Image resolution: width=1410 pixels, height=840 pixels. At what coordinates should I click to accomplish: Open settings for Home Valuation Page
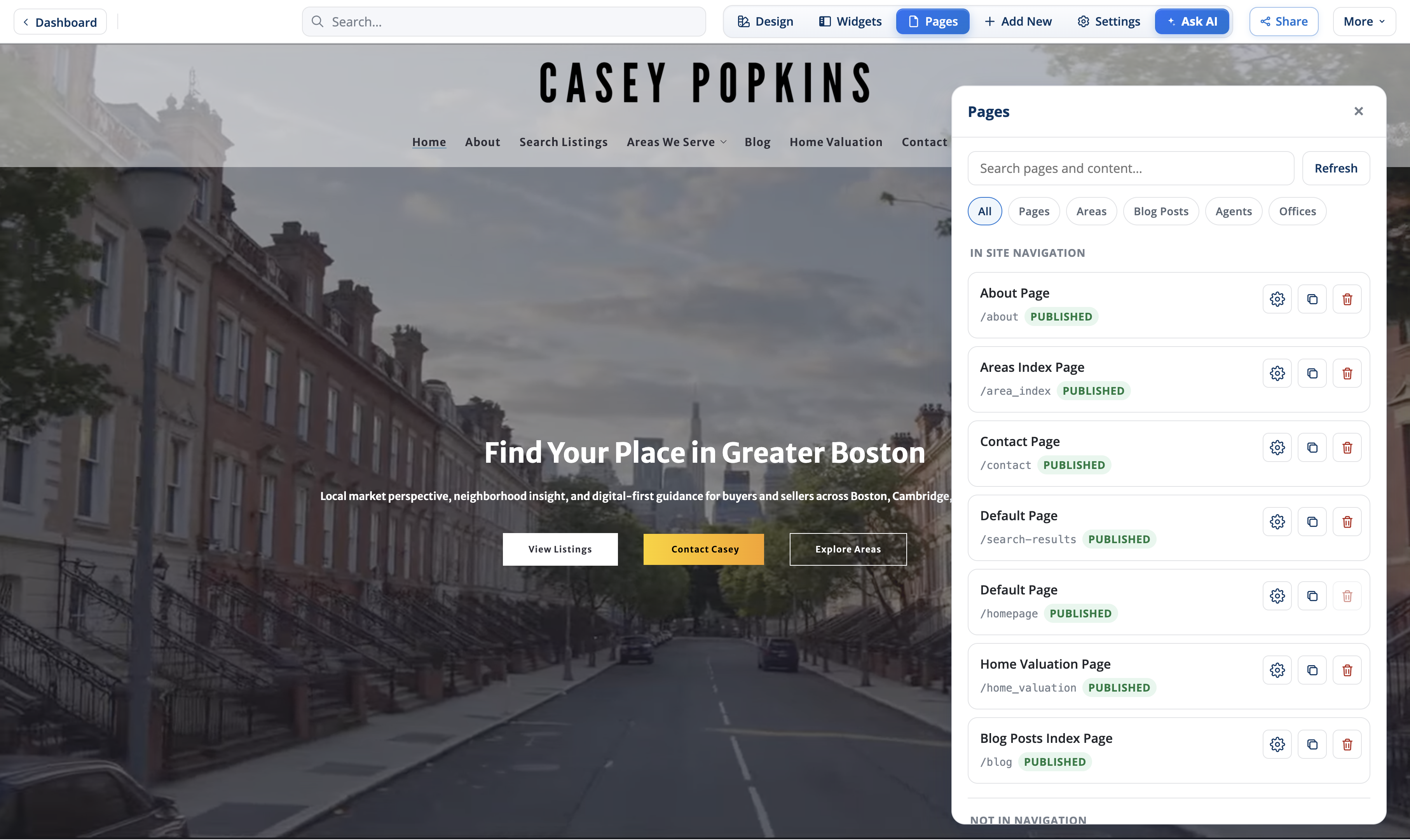tap(1277, 669)
